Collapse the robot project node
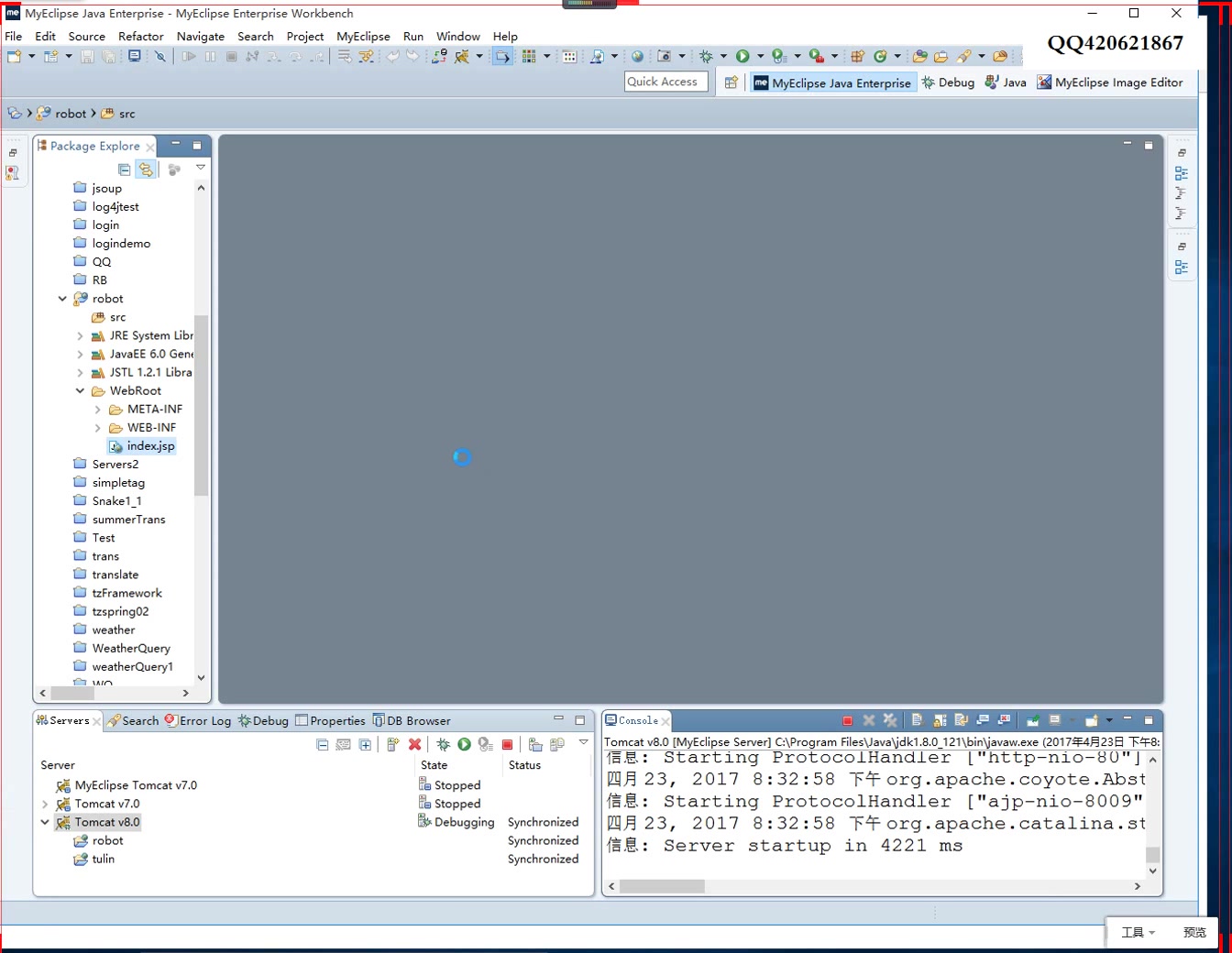This screenshot has height=953, width=1232. 62,299
